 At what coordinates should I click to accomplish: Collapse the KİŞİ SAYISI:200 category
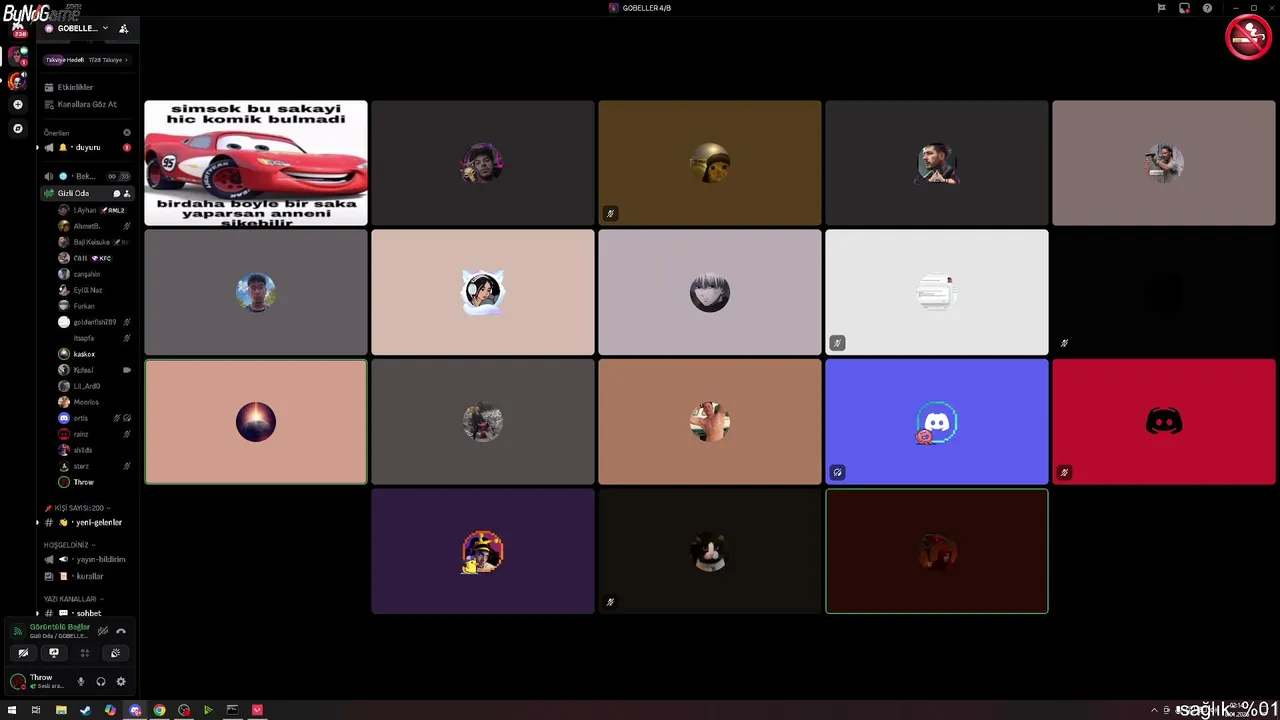tap(77, 508)
